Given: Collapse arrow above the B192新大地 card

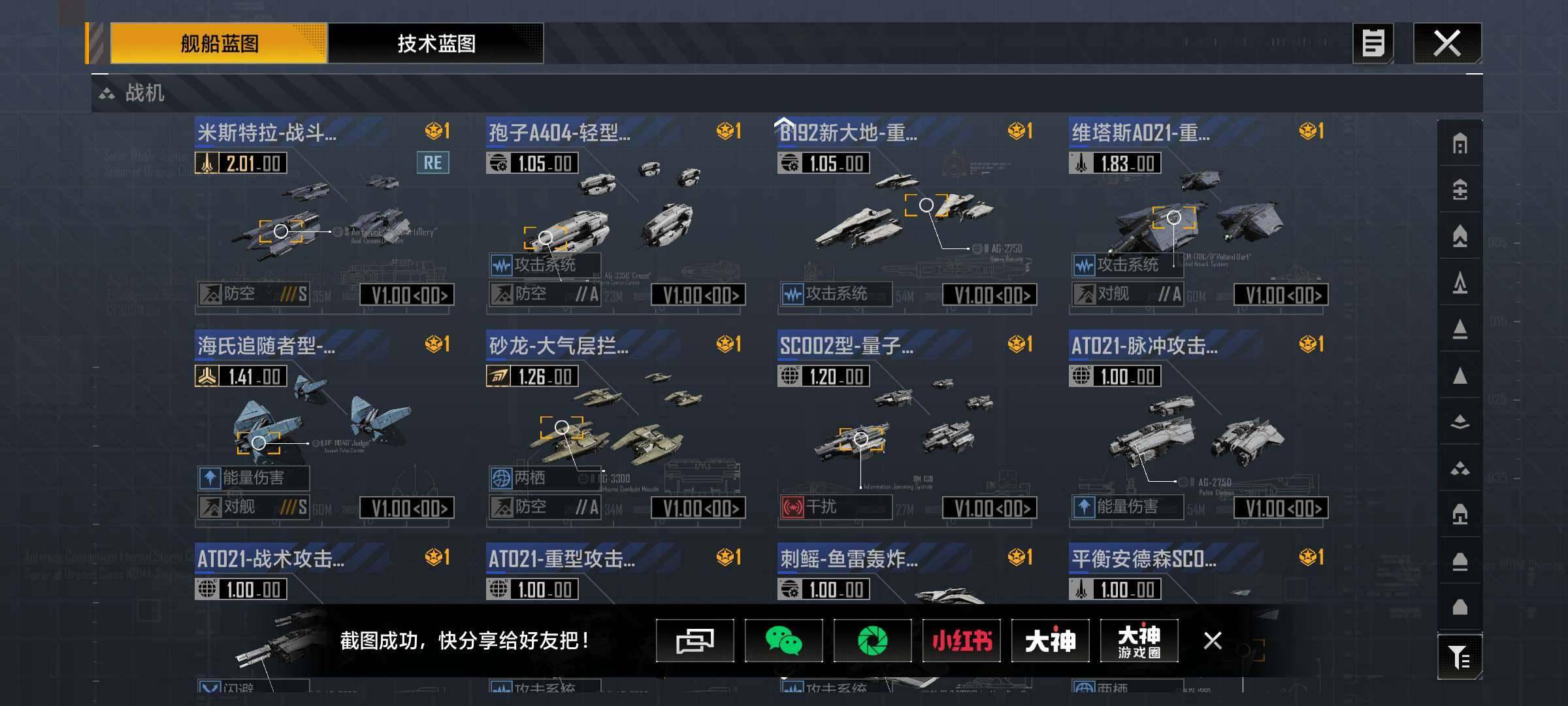Looking at the screenshot, I should point(785,122).
